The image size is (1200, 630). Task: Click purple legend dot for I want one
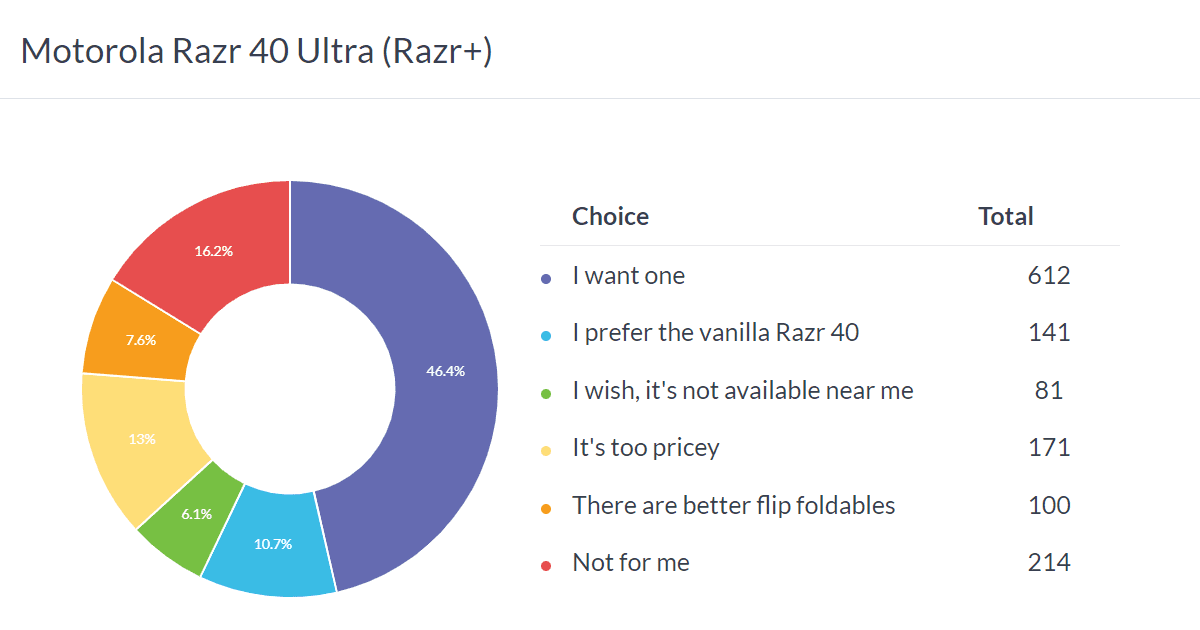546,279
